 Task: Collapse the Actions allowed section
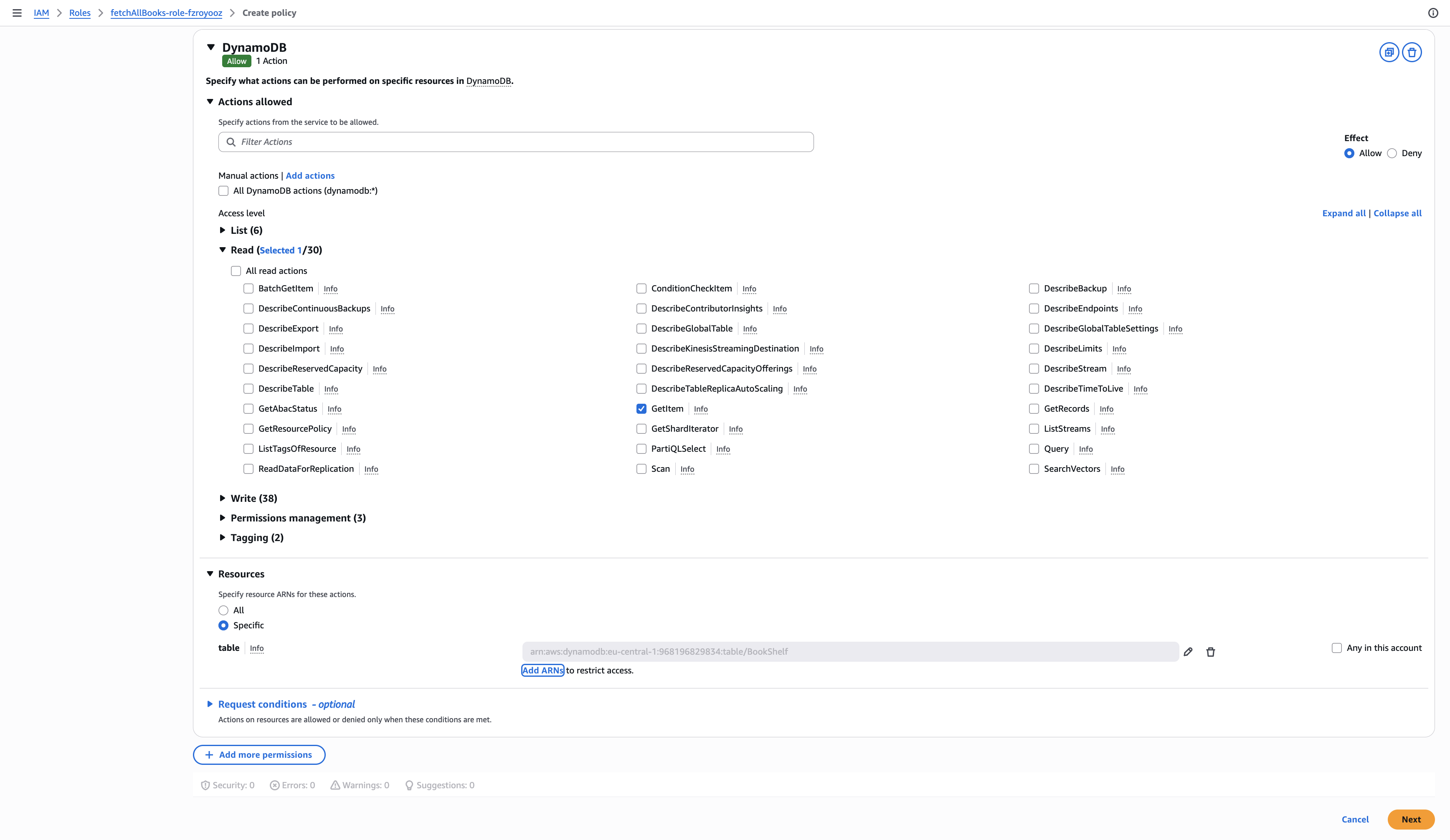click(x=210, y=102)
